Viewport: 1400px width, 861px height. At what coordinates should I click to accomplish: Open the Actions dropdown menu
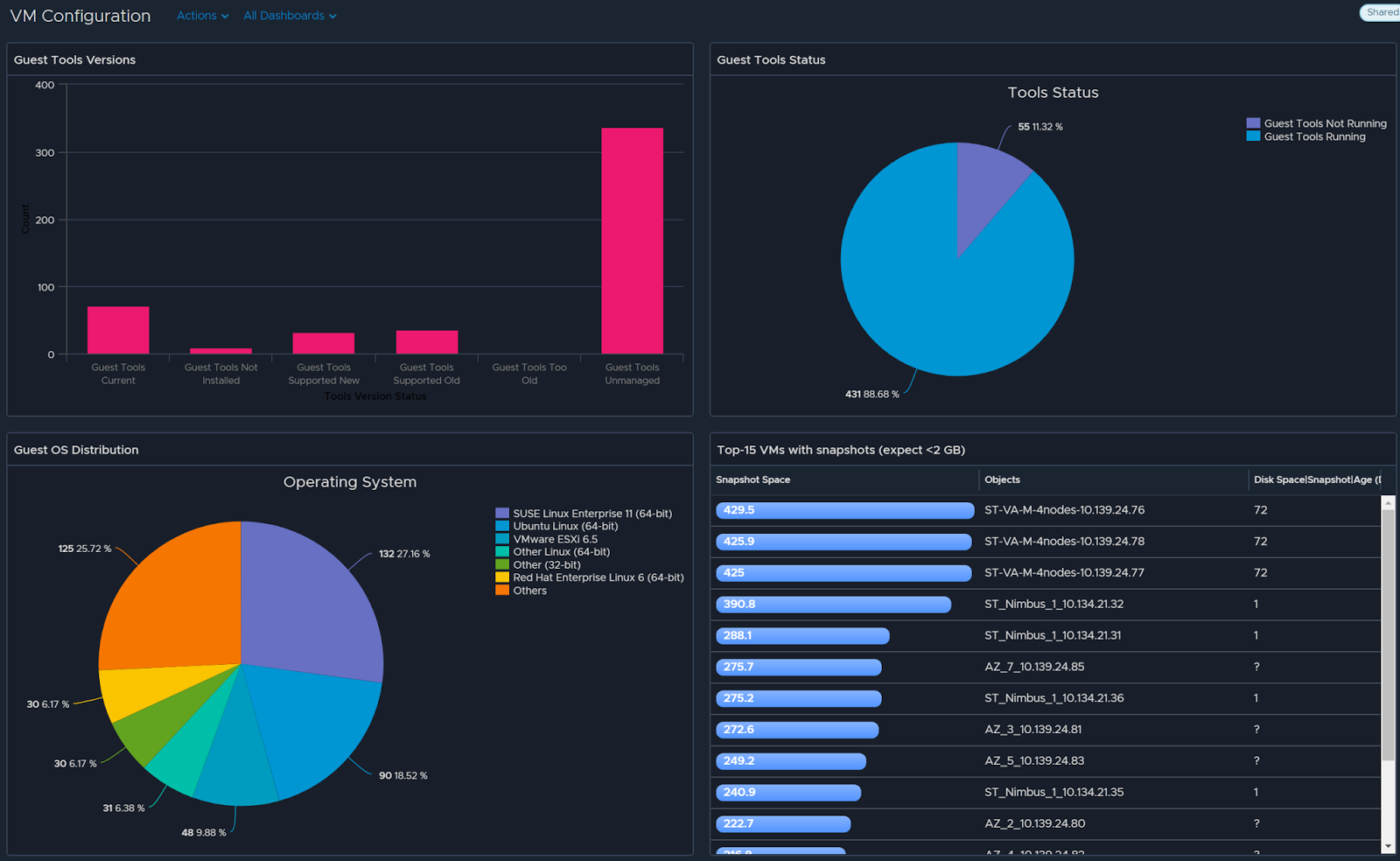[202, 16]
